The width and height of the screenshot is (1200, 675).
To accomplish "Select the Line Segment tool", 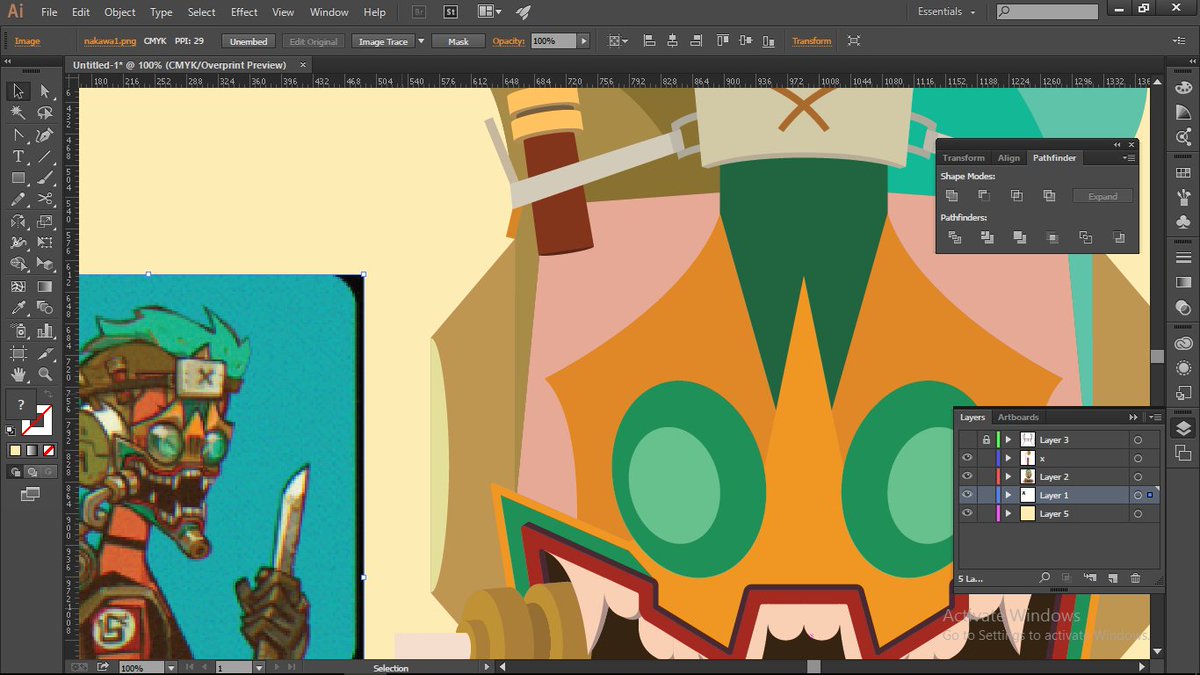I will click(45, 157).
